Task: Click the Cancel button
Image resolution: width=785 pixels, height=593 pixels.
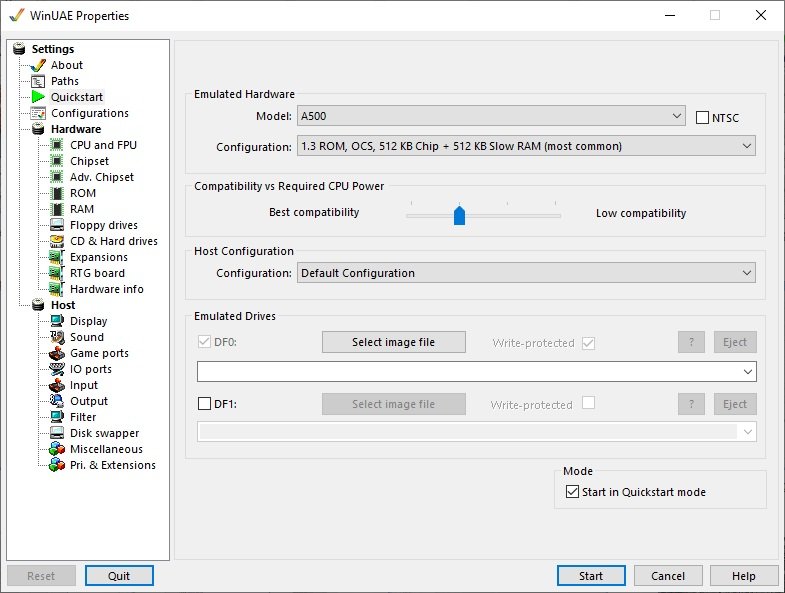Action: point(668,576)
